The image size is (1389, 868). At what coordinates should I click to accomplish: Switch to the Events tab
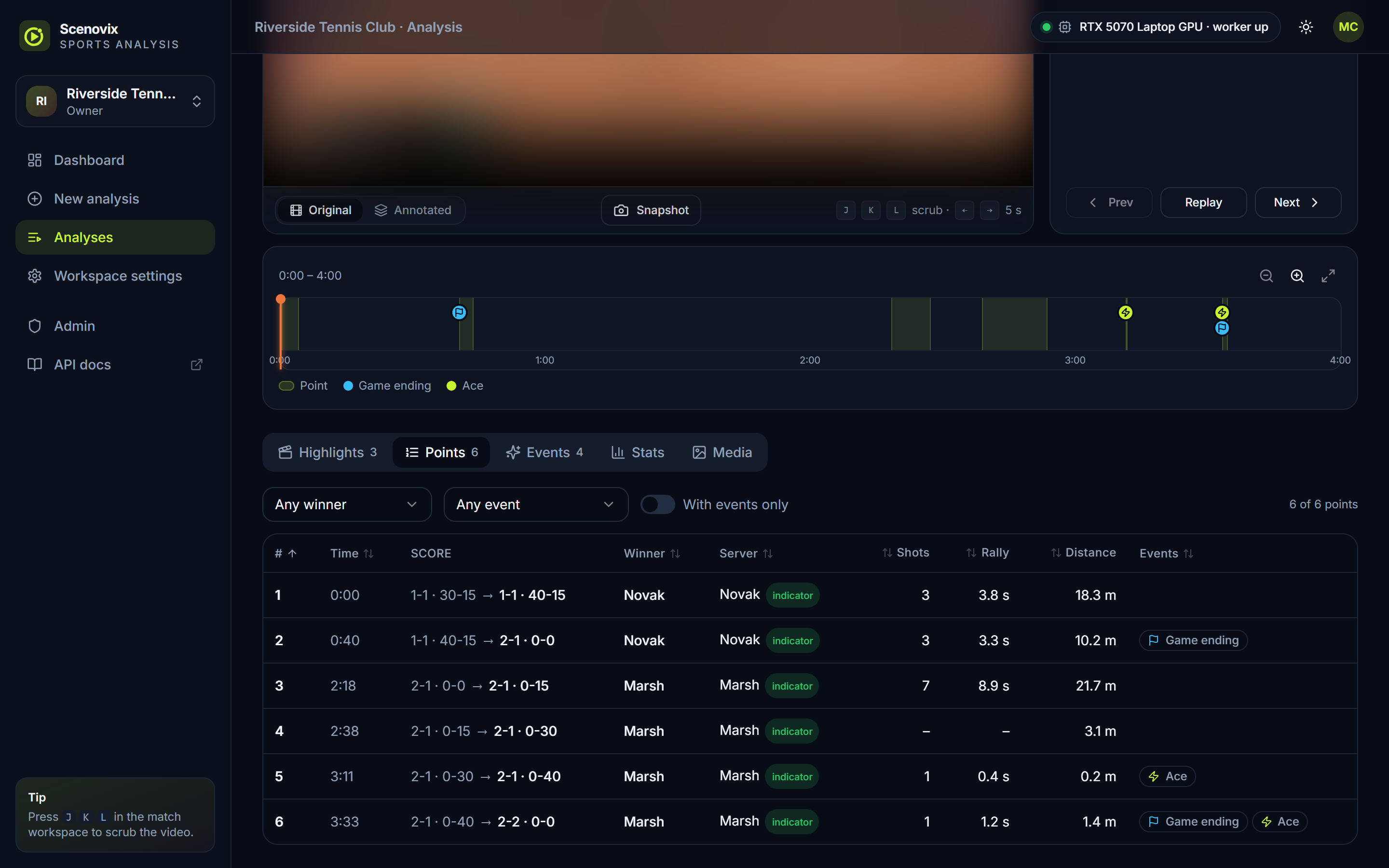point(545,452)
